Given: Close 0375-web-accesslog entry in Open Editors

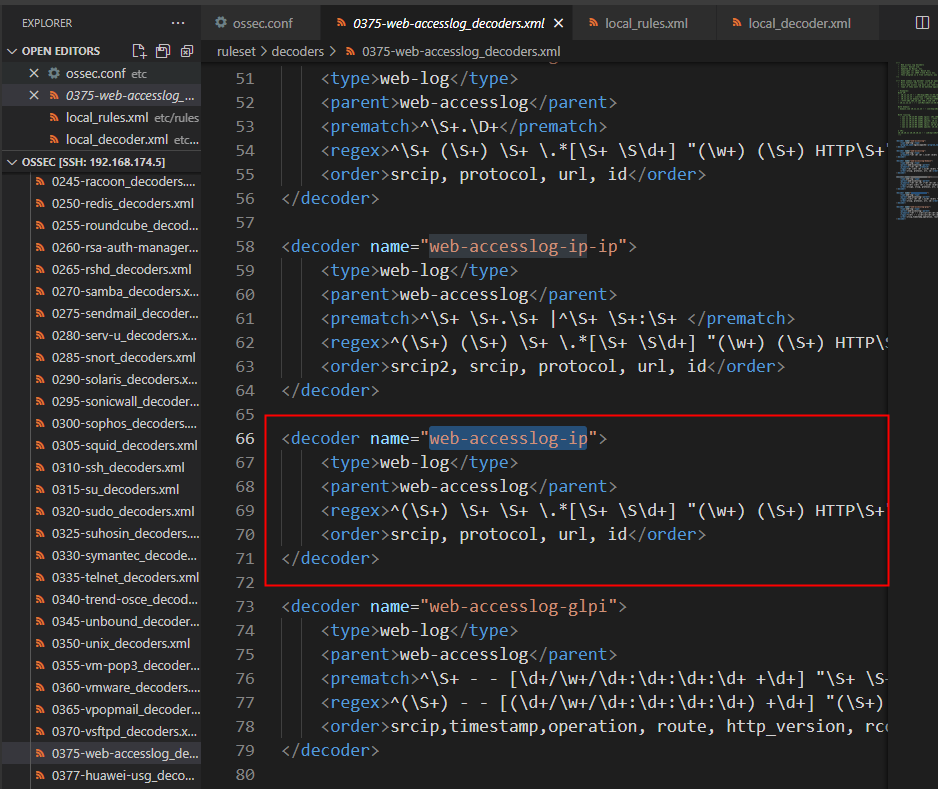Looking at the screenshot, I should (x=34, y=95).
